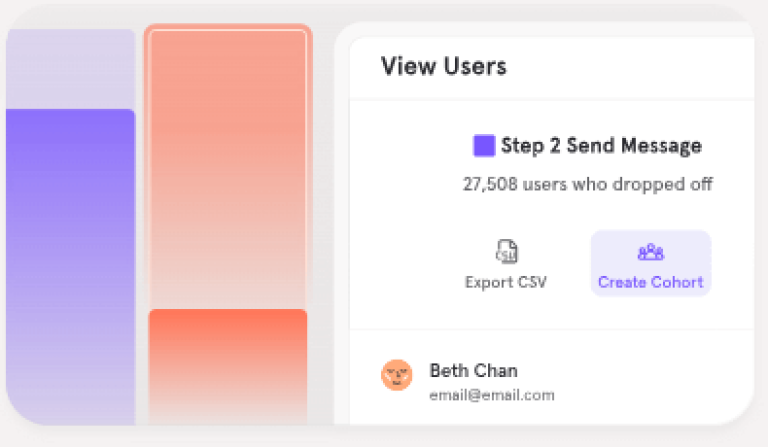The height and width of the screenshot is (447, 768).
Task: Select the highlighted light orange drop-off bar
Action: coord(228,165)
